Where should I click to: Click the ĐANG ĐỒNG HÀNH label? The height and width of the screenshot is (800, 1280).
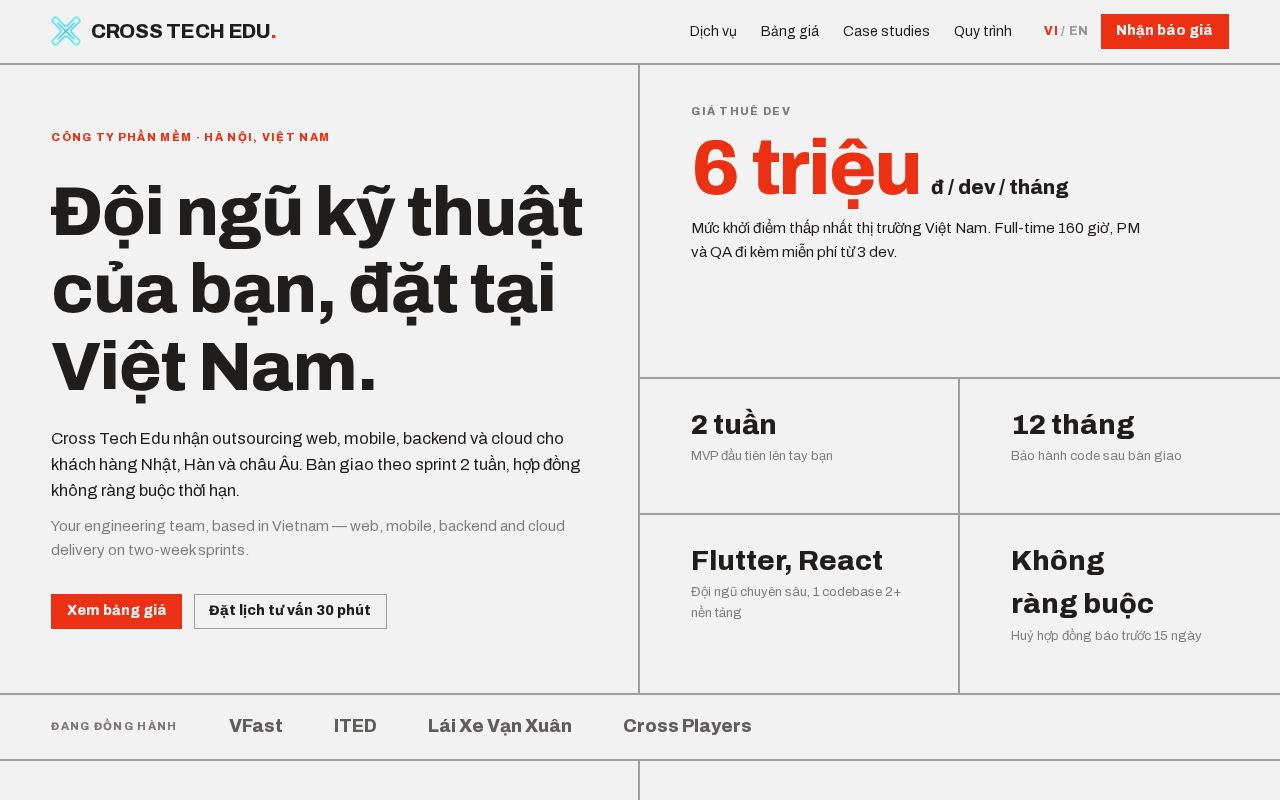114,726
